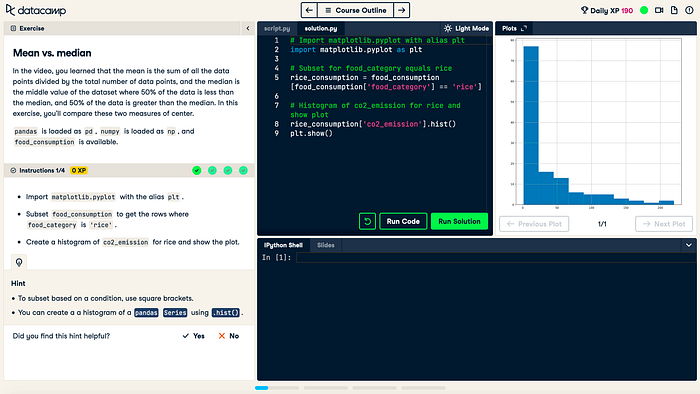The height and width of the screenshot is (394, 700).
Task: Open the Course Outline menu
Action: 355,10
